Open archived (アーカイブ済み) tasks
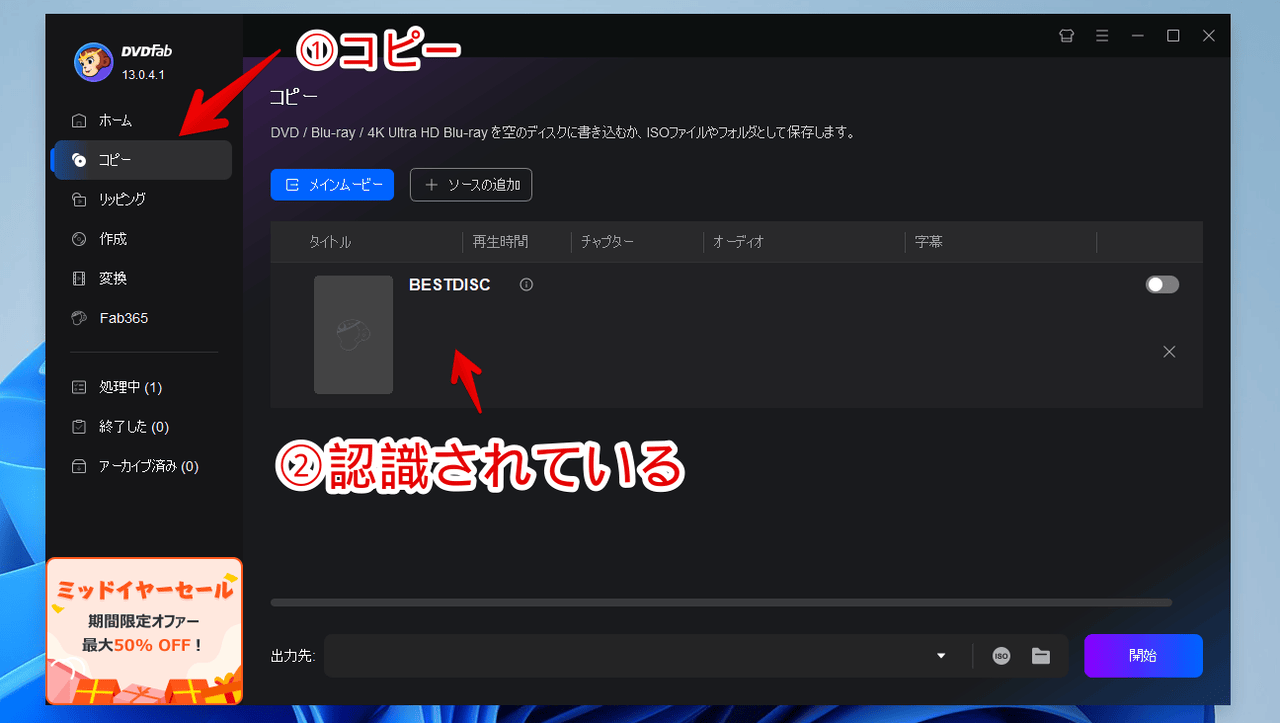The height and width of the screenshot is (723, 1280). coord(141,466)
